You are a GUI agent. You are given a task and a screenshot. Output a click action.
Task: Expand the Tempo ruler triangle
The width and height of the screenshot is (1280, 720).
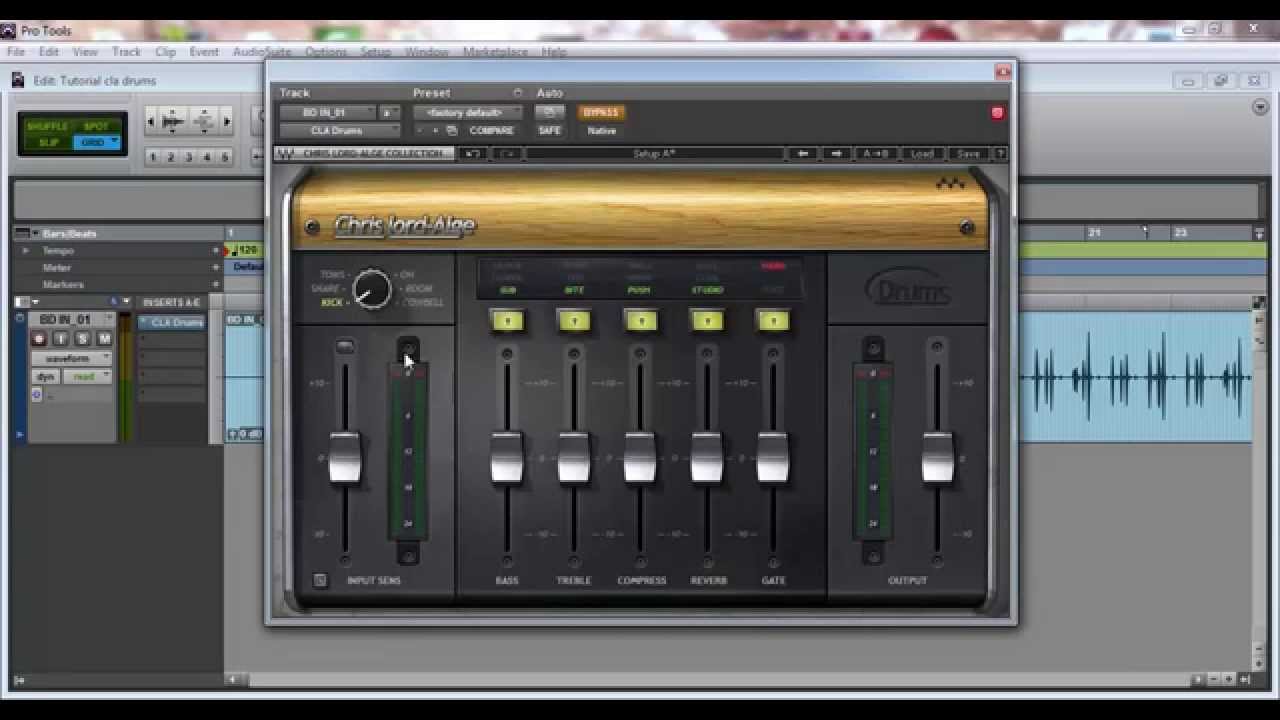click(26, 250)
